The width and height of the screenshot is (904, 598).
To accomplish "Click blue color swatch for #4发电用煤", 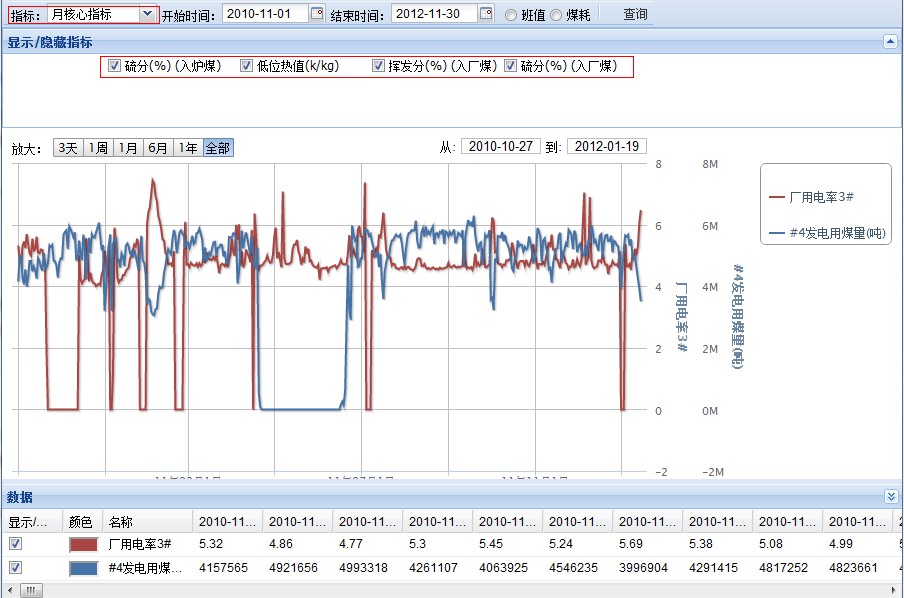I will coord(83,568).
